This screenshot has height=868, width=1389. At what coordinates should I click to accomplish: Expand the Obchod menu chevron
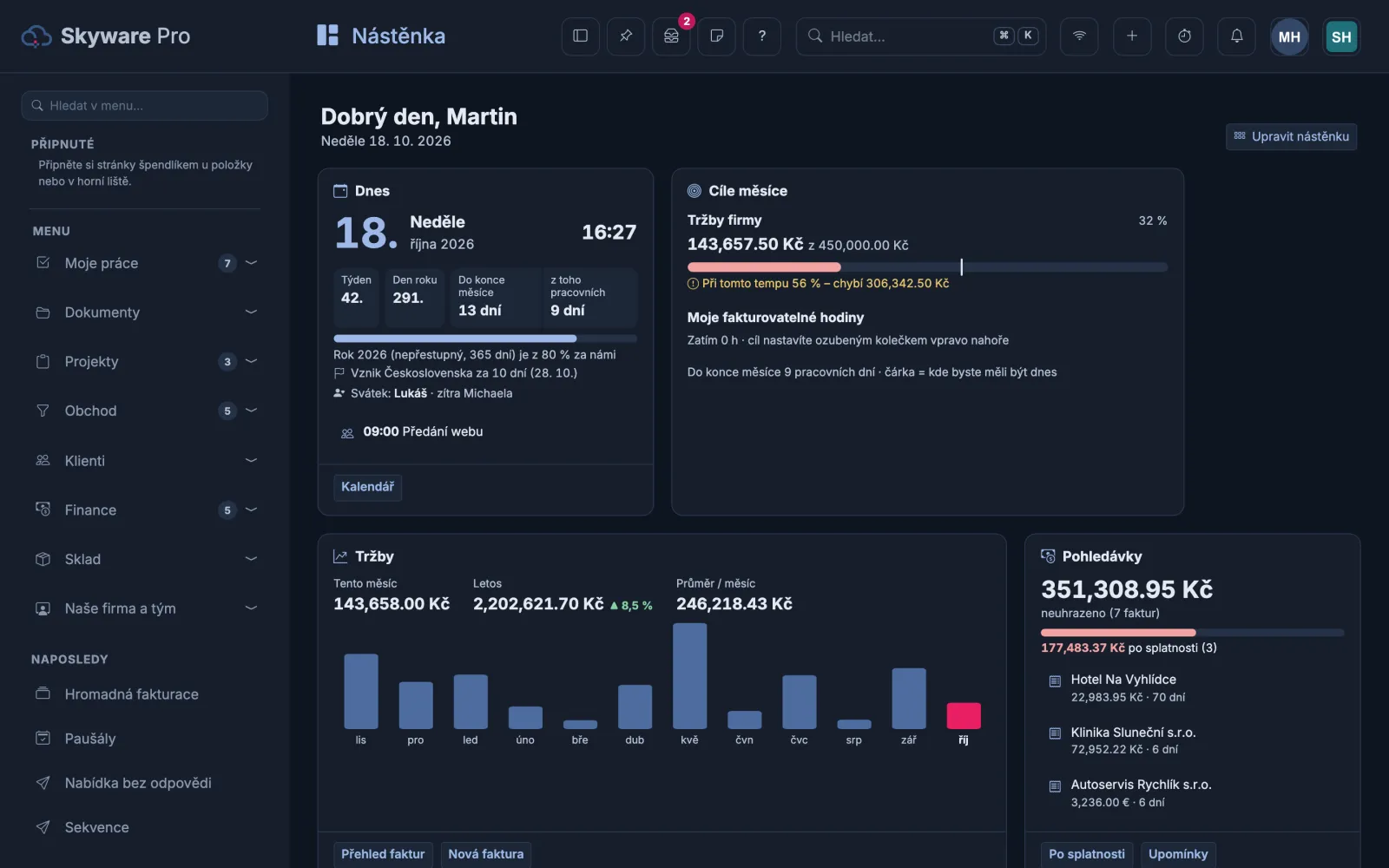pos(251,411)
